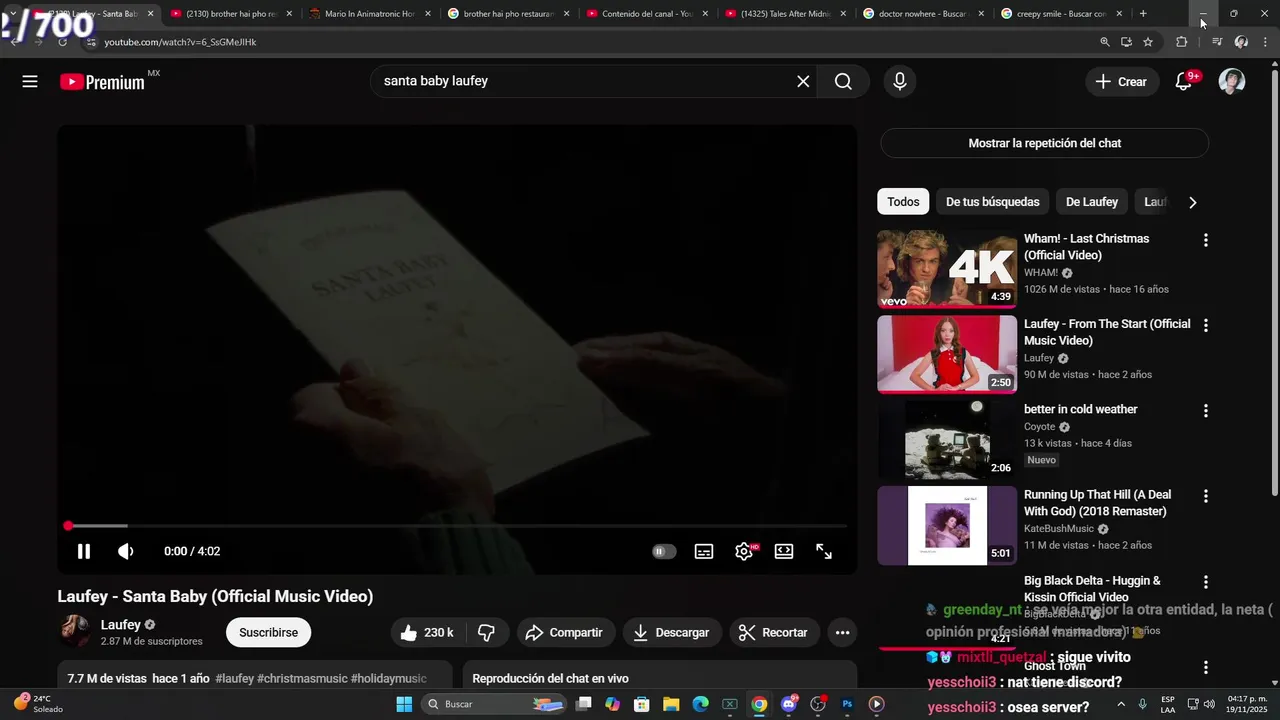Reload the page
This screenshot has height=720, width=1280.
(62, 42)
